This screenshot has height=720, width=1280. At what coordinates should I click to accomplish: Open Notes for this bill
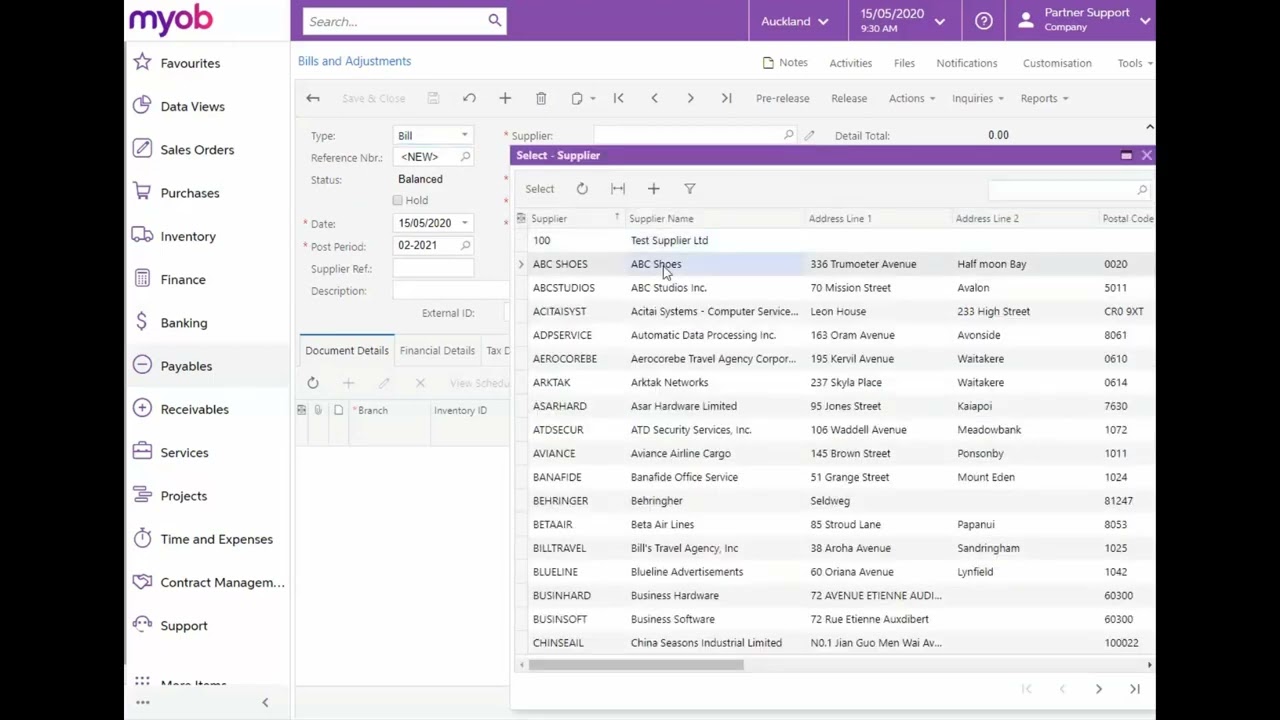[x=785, y=63]
